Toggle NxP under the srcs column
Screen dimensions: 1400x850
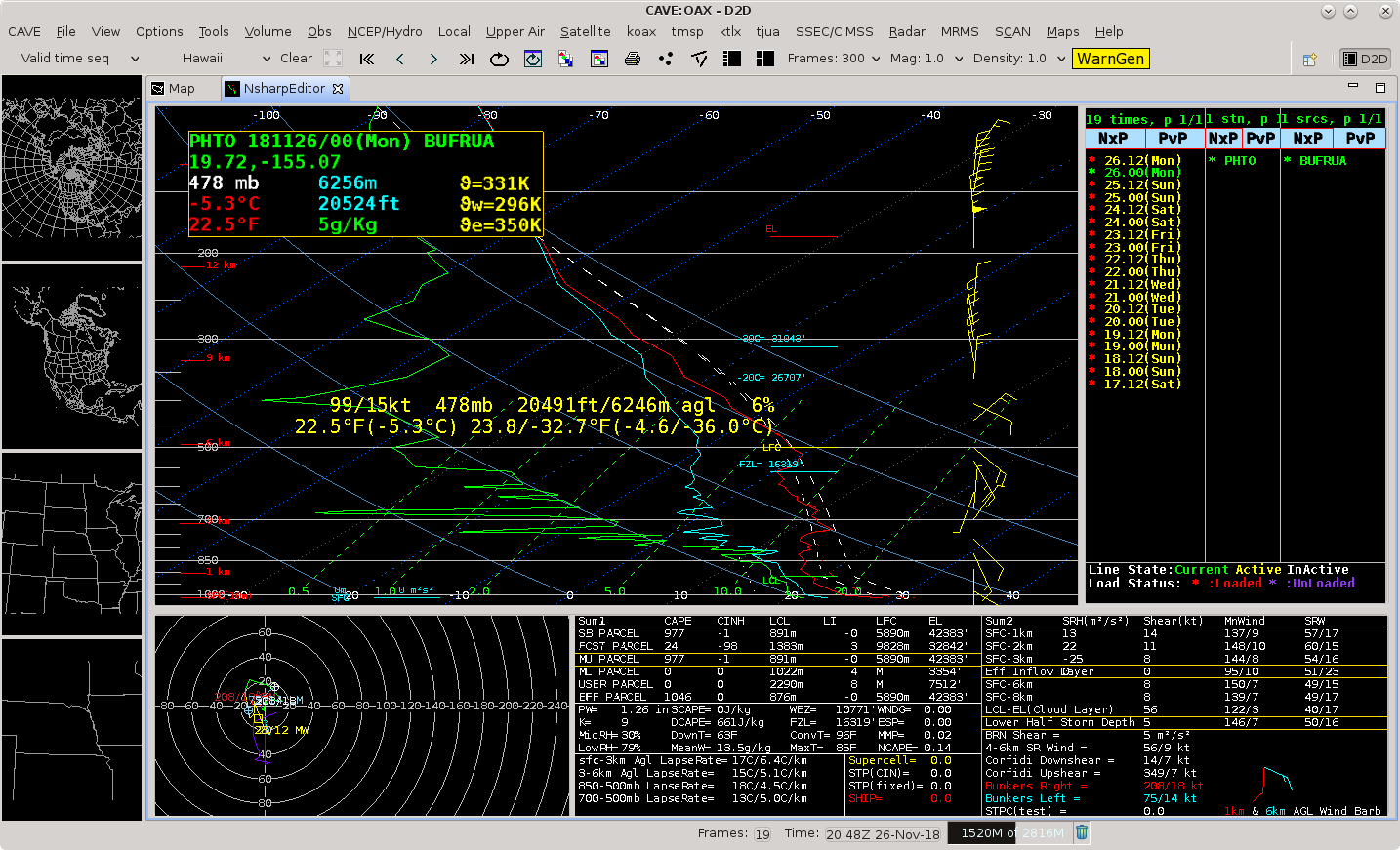tap(1307, 139)
